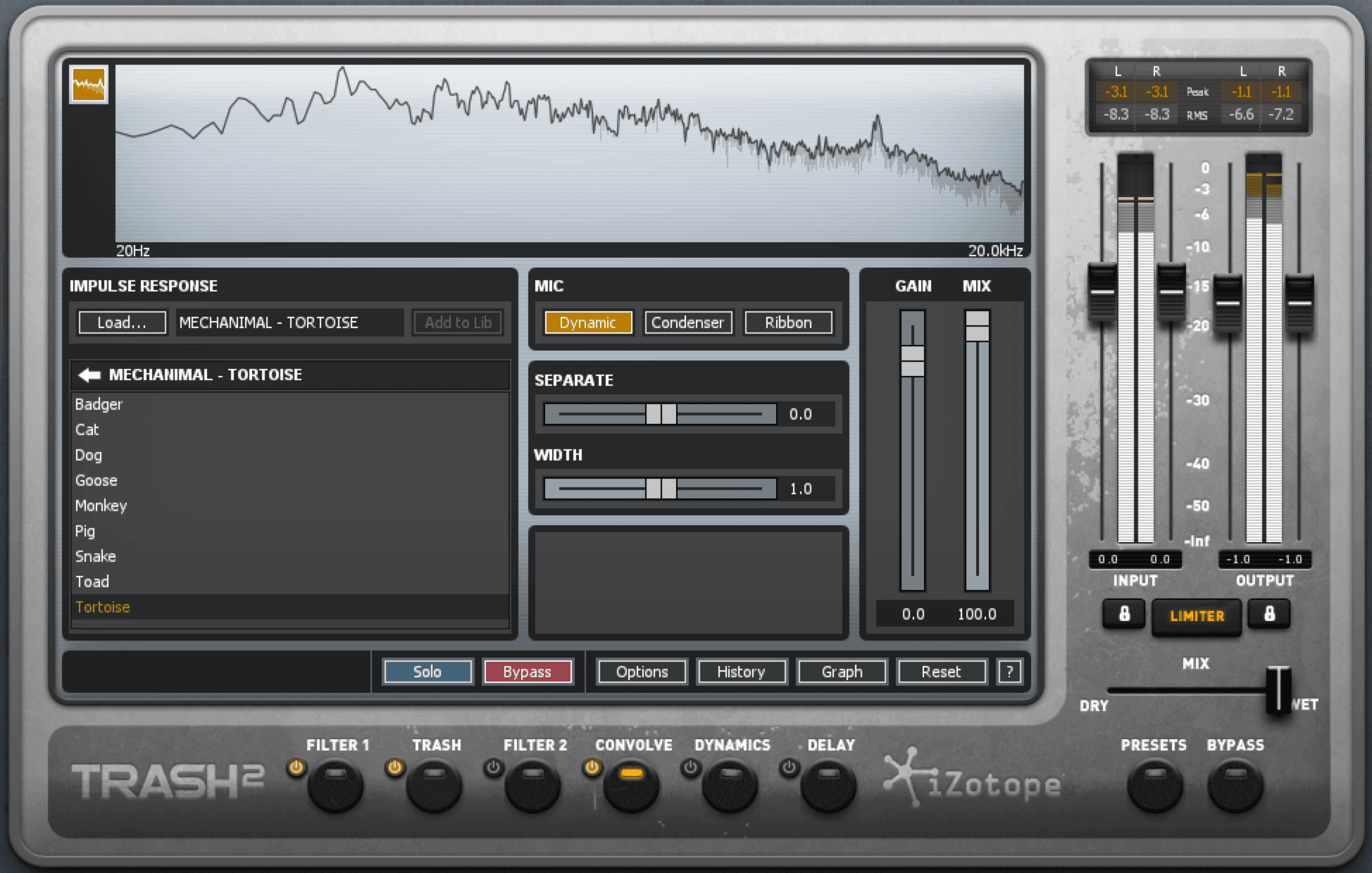Click the Separate slider handle
Viewport: 1372px width, 873px height.
click(661, 414)
